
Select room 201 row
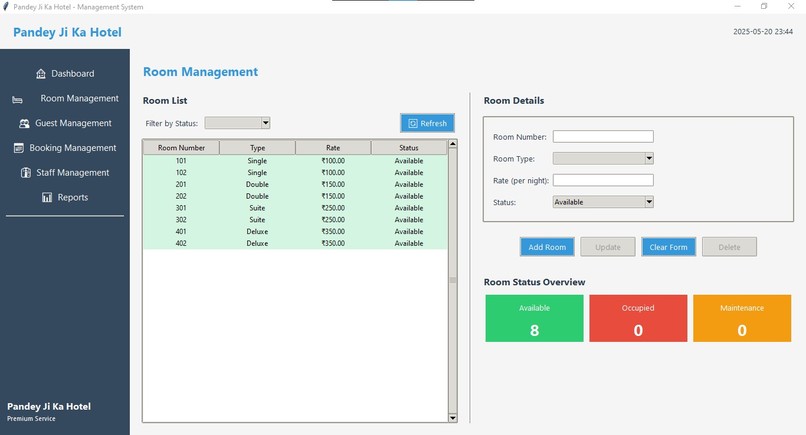click(295, 185)
